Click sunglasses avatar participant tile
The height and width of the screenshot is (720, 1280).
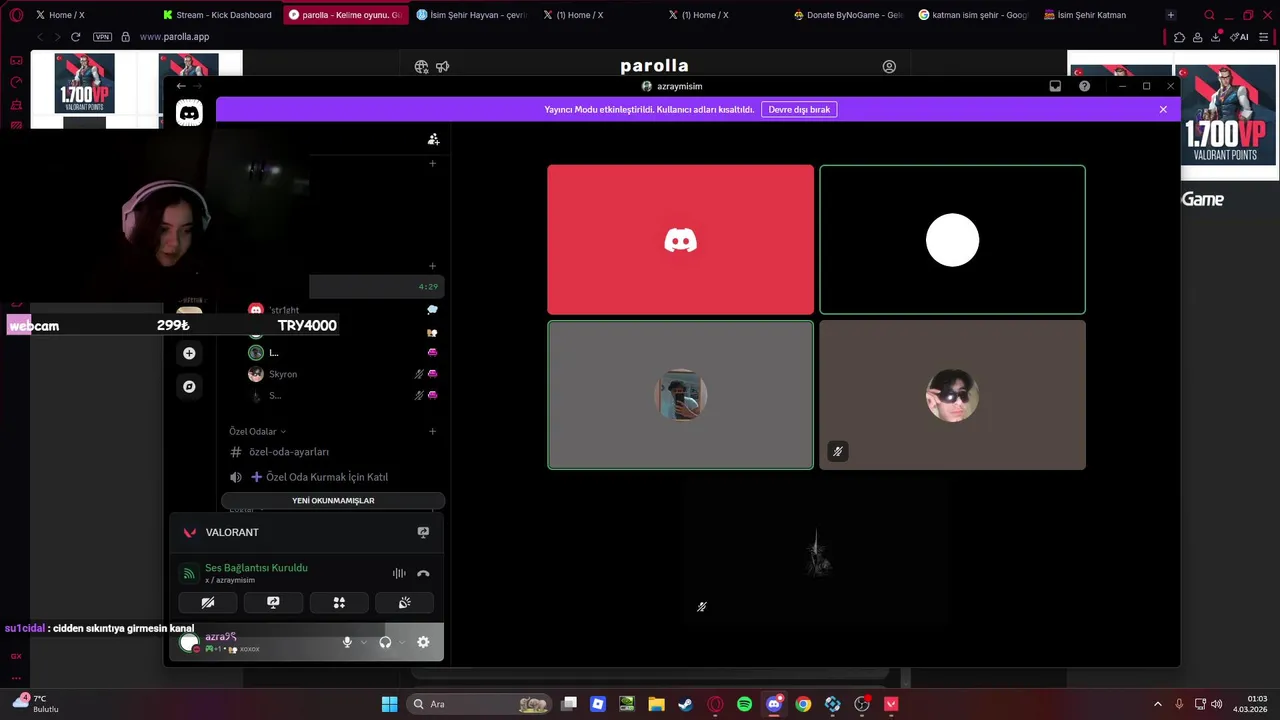pos(952,395)
